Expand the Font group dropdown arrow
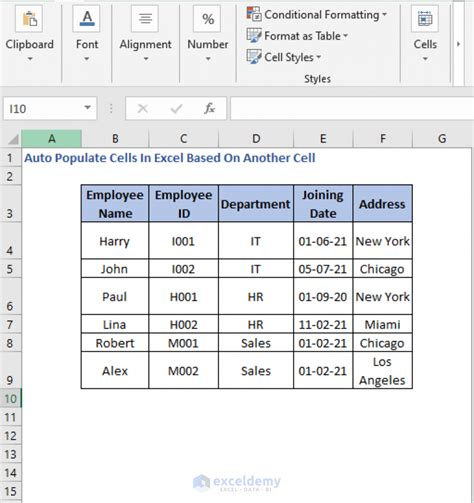Screen dimensions: 474x503 87,59
